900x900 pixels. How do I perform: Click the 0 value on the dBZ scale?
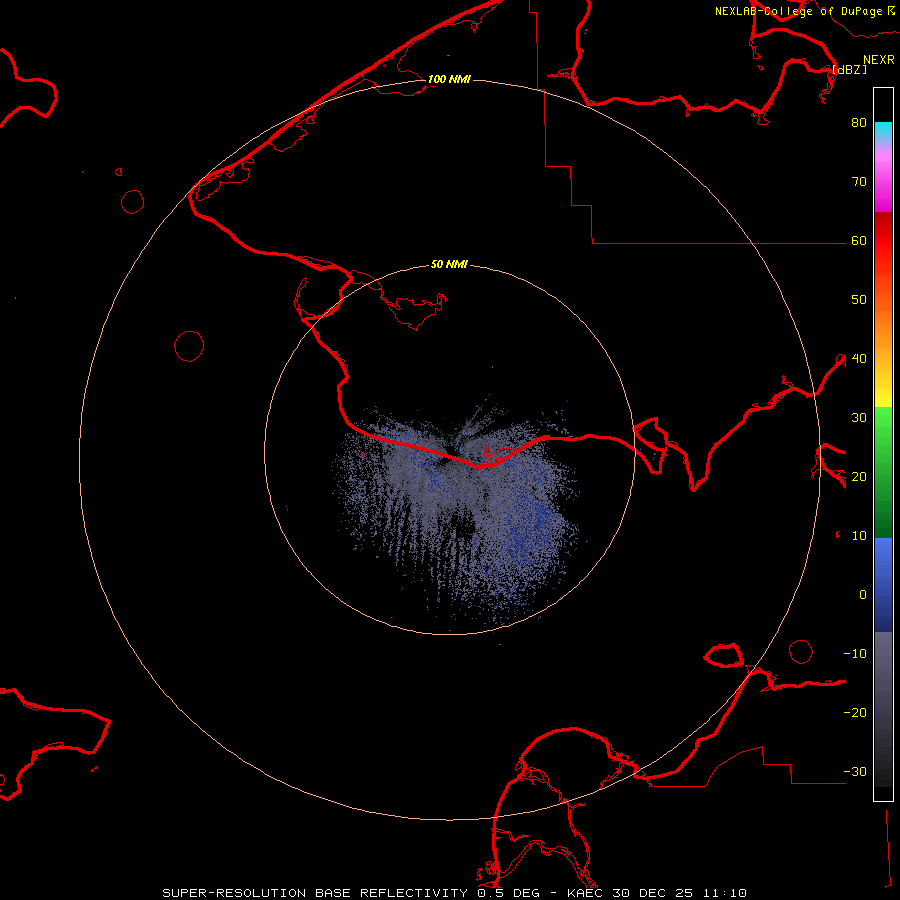(863, 595)
